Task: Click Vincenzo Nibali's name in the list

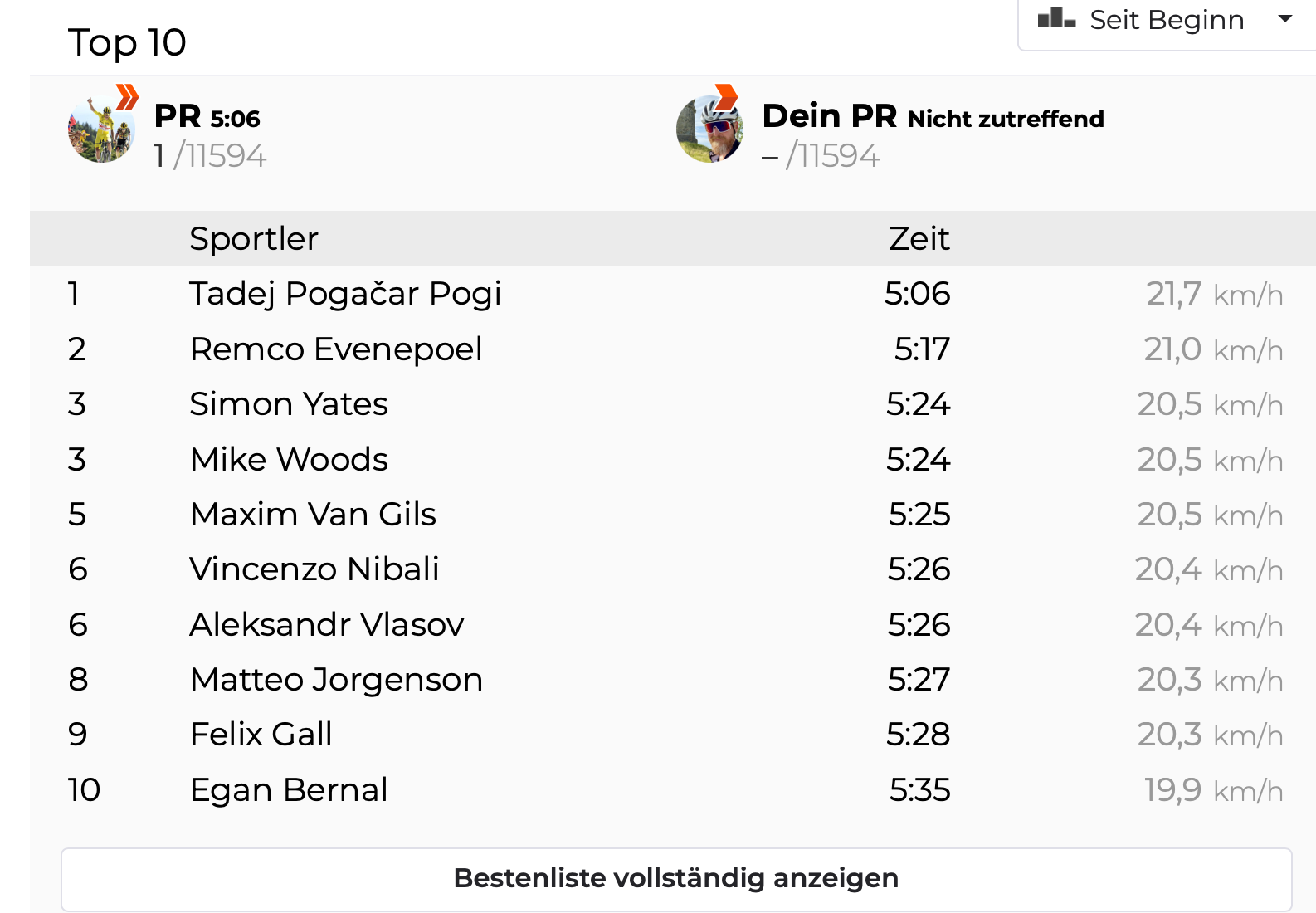Action: click(314, 569)
